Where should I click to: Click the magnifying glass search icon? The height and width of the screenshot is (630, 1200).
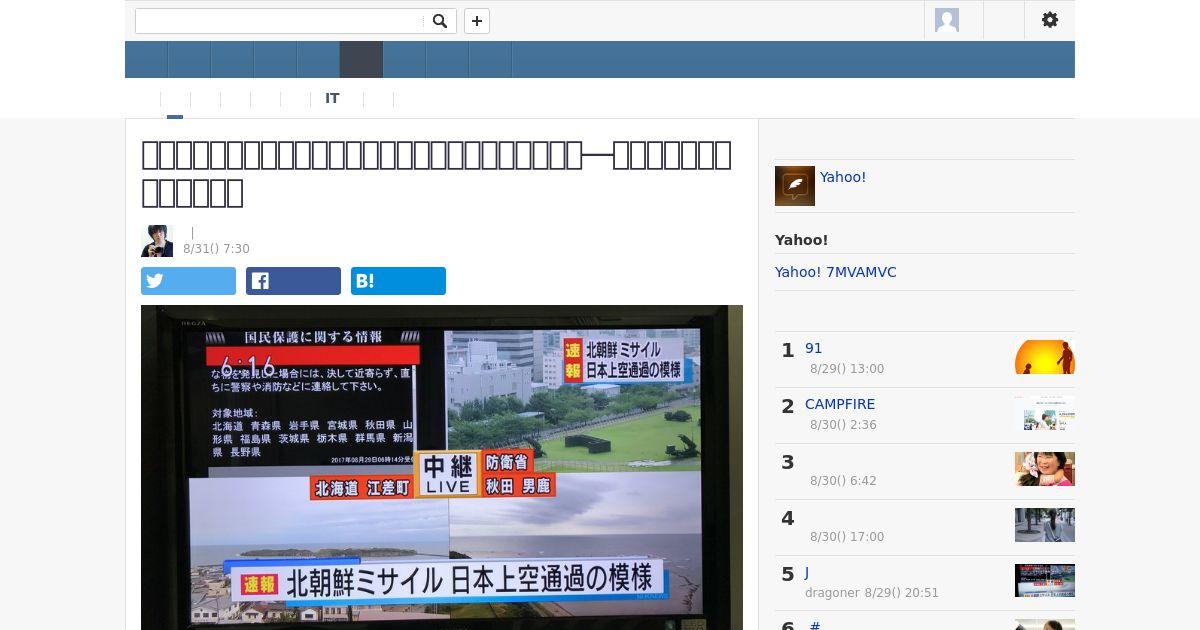pyautogui.click(x=440, y=21)
